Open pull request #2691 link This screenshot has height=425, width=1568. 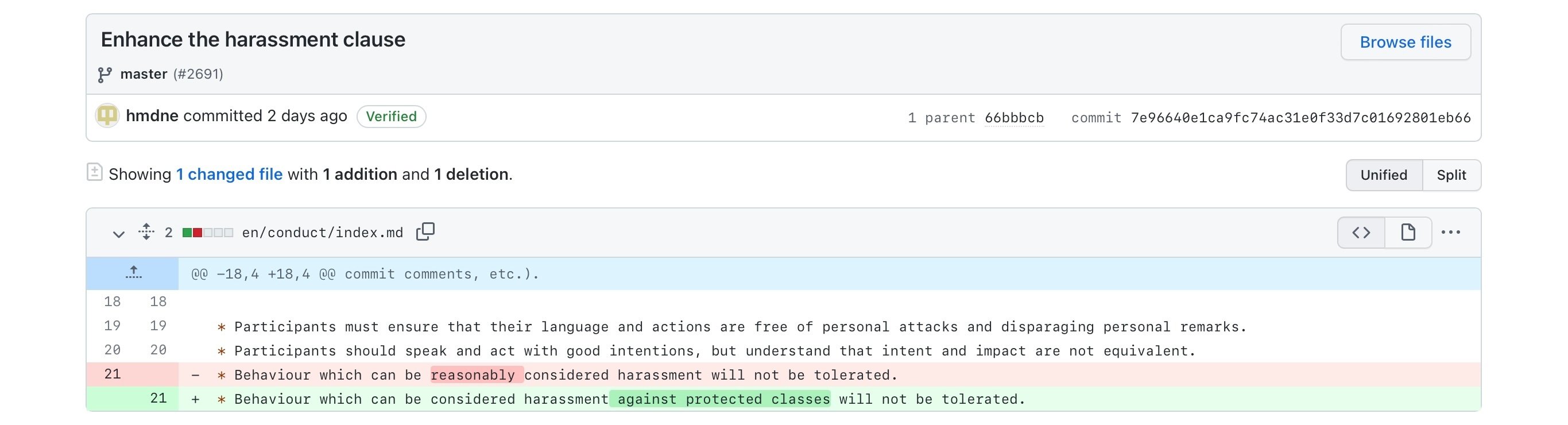(199, 74)
